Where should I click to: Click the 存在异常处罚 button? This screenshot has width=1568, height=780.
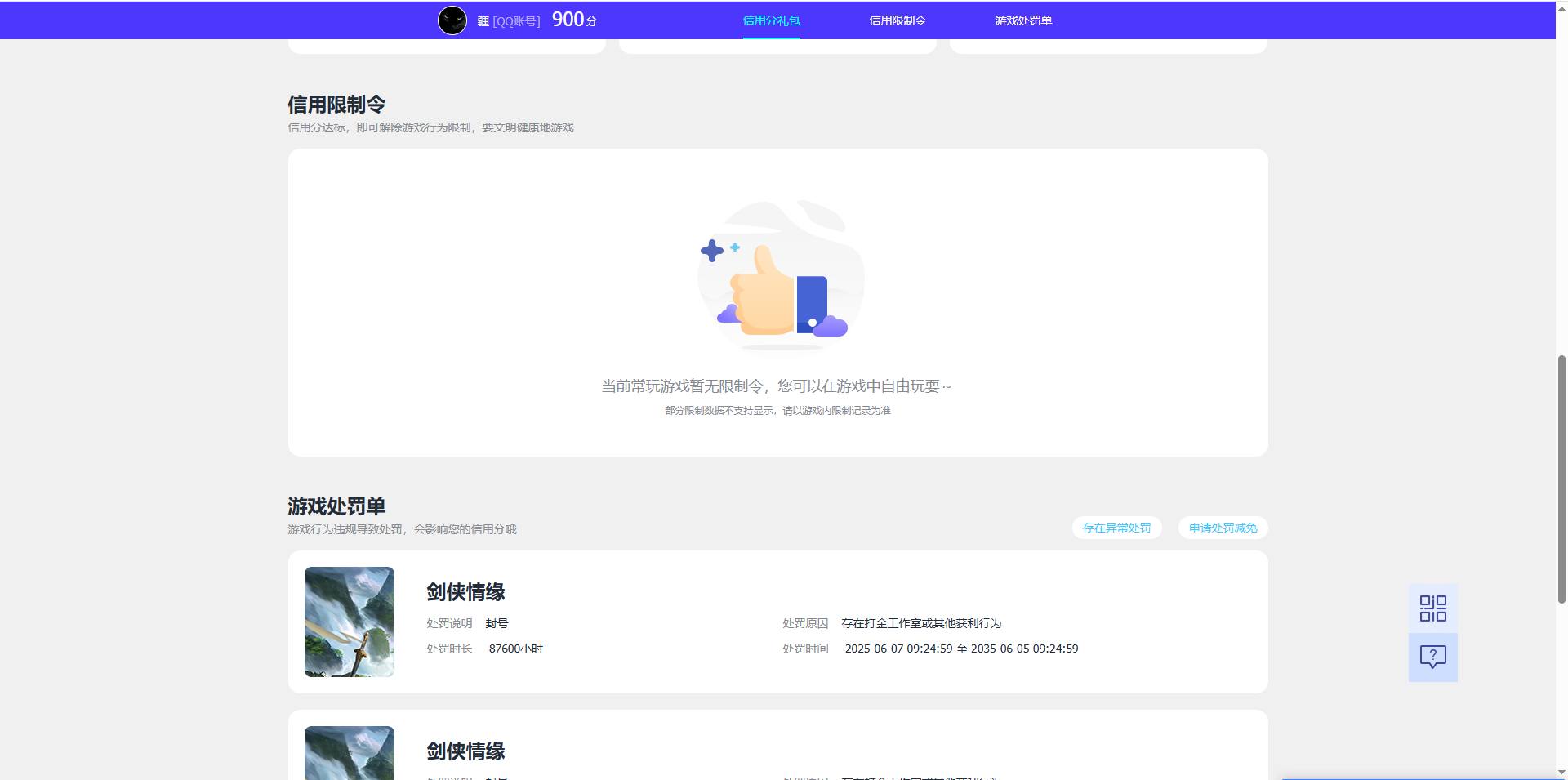1116,528
